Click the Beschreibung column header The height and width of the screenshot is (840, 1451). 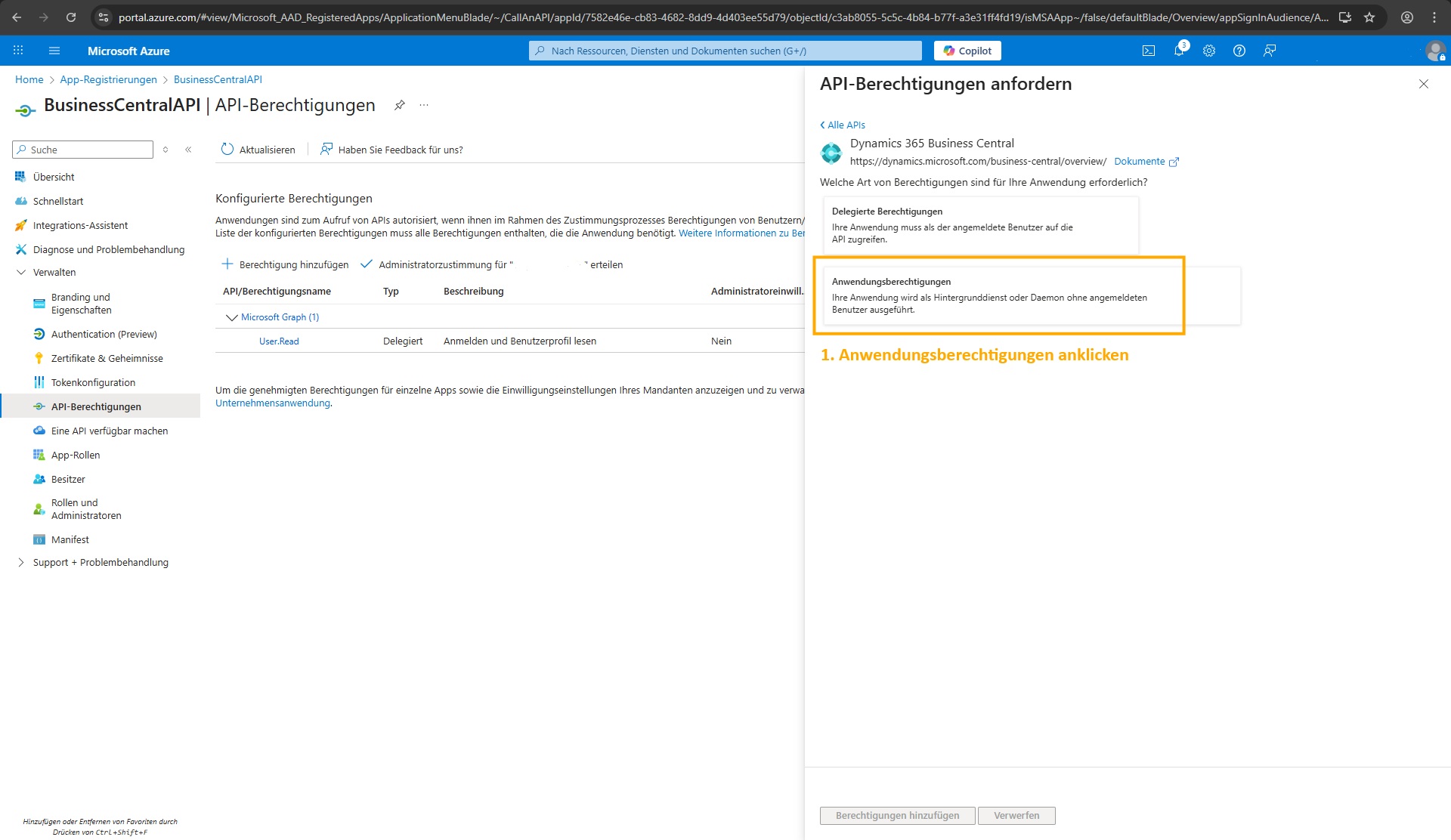pyautogui.click(x=473, y=291)
